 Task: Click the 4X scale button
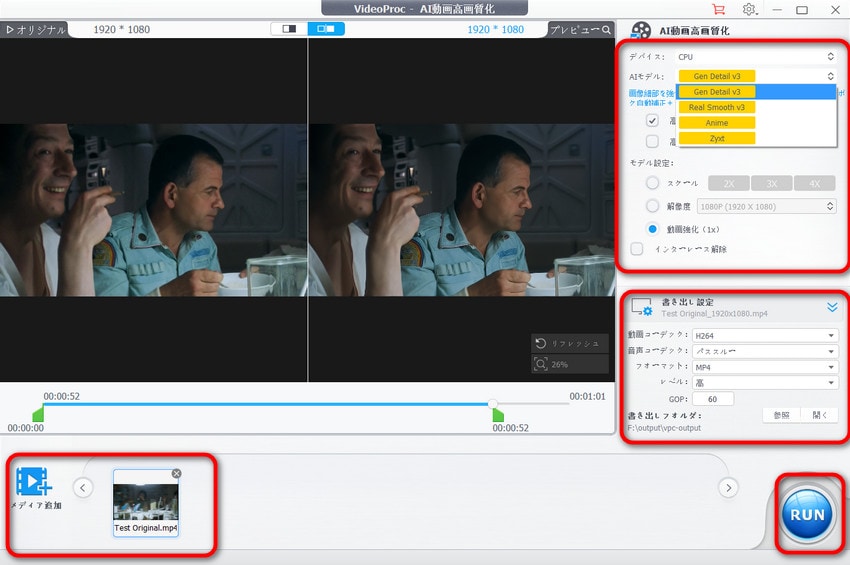(814, 183)
